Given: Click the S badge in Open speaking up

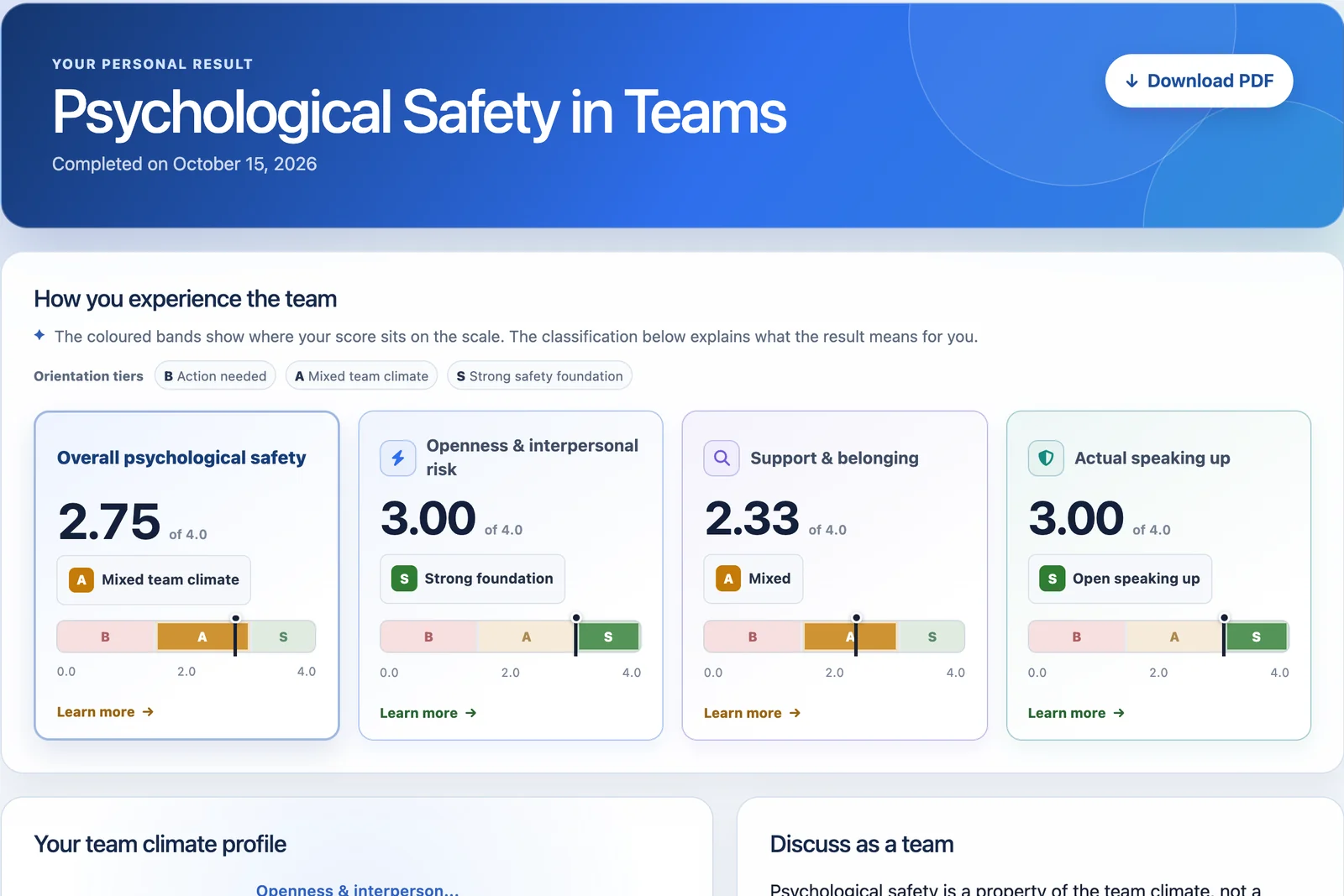Looking at the screenshot, I should click(1053, 579).
